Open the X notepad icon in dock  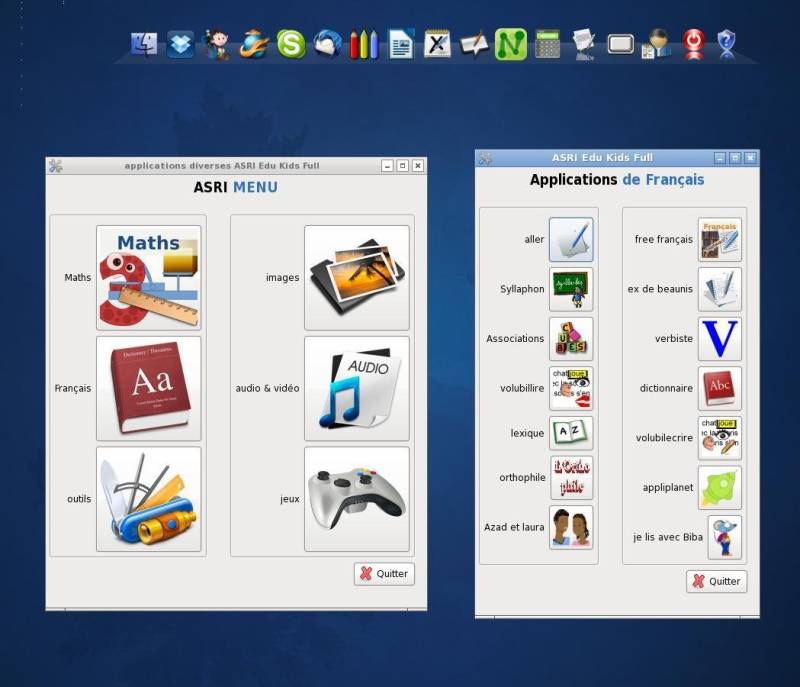(437, 44)
